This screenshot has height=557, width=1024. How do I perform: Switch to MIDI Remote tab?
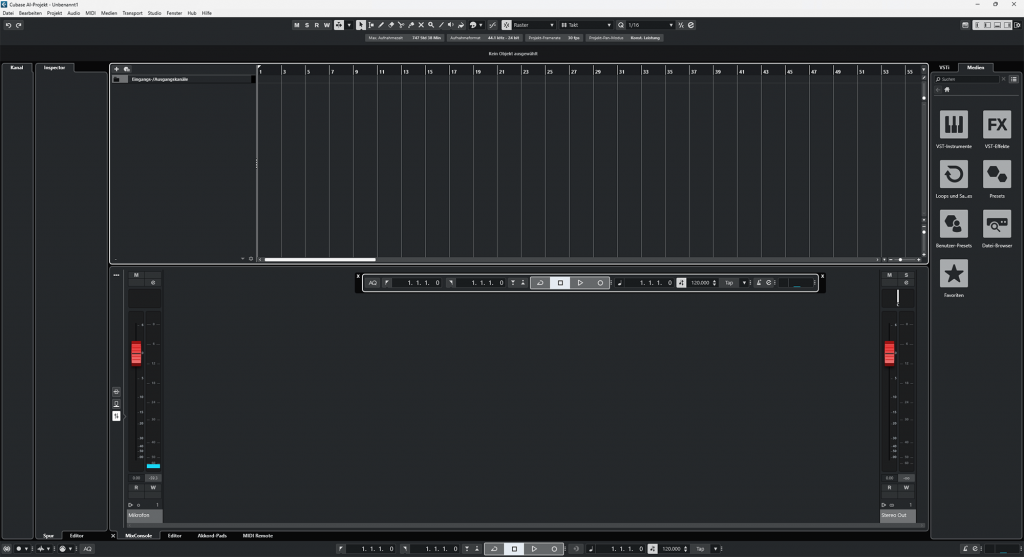click(258, 535)
